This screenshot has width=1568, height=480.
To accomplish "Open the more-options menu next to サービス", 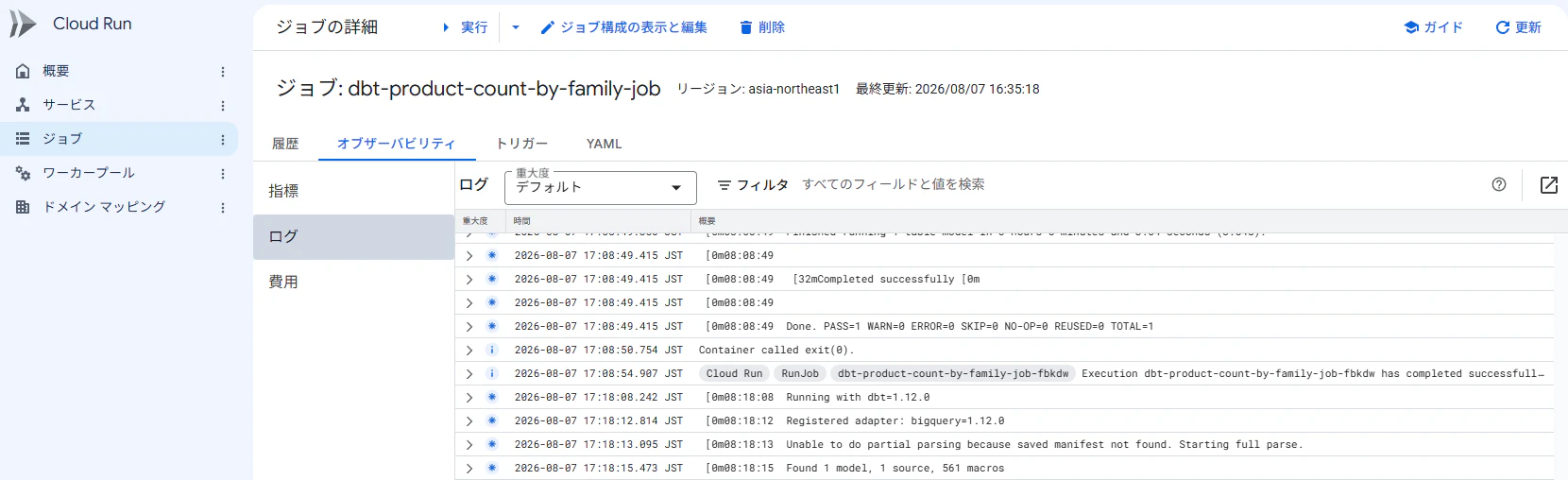I will tap(223, 106).
